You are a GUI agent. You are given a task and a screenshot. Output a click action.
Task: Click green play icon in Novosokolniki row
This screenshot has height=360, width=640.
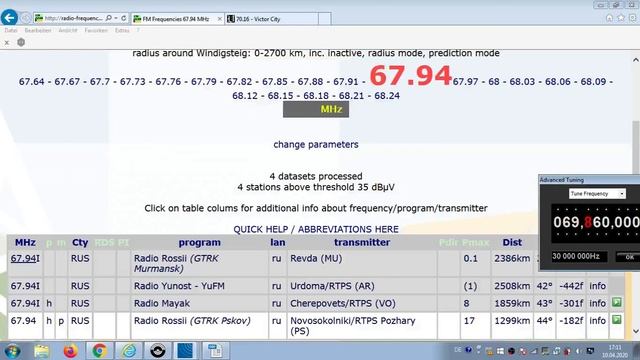pos(617,320)
